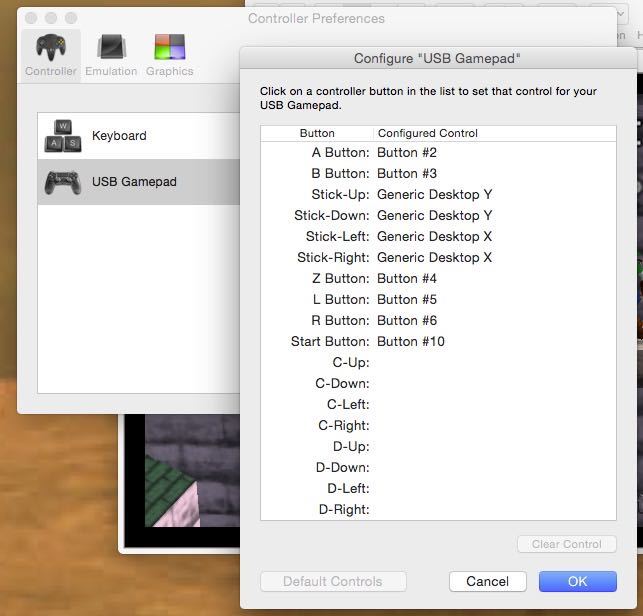
Task: Select the Stick-Right row
Action: [x=438, y=258]
